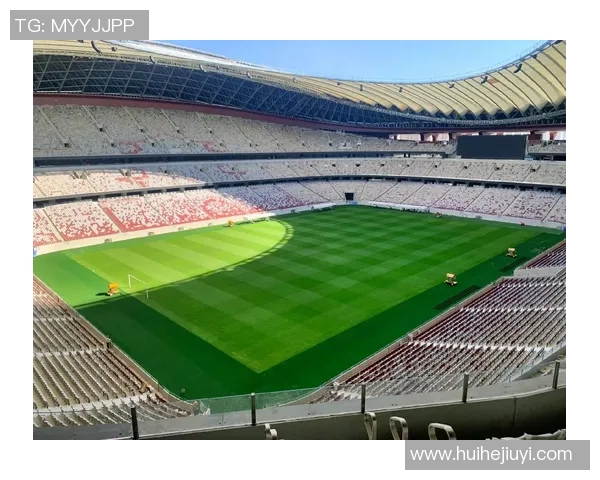
Task: Click the white goalpost on the pitch
Action: [x=138, y=285]
